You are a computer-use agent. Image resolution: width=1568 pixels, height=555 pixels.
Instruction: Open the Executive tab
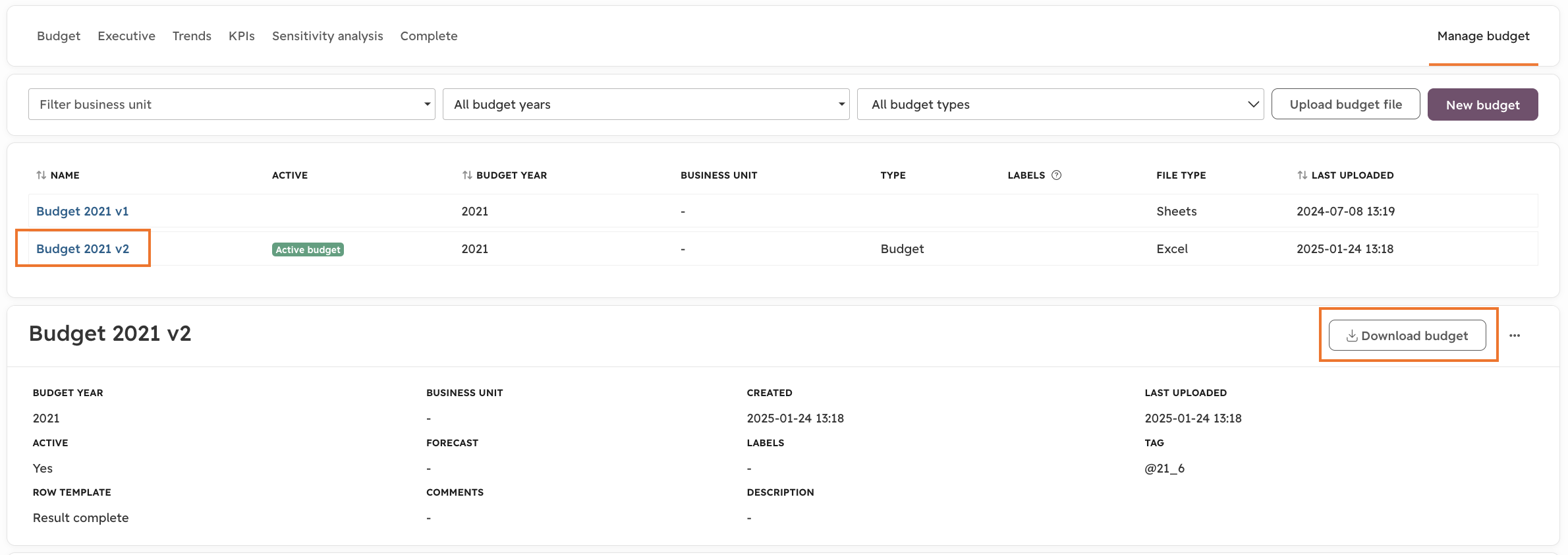click(x=126, y=36)
